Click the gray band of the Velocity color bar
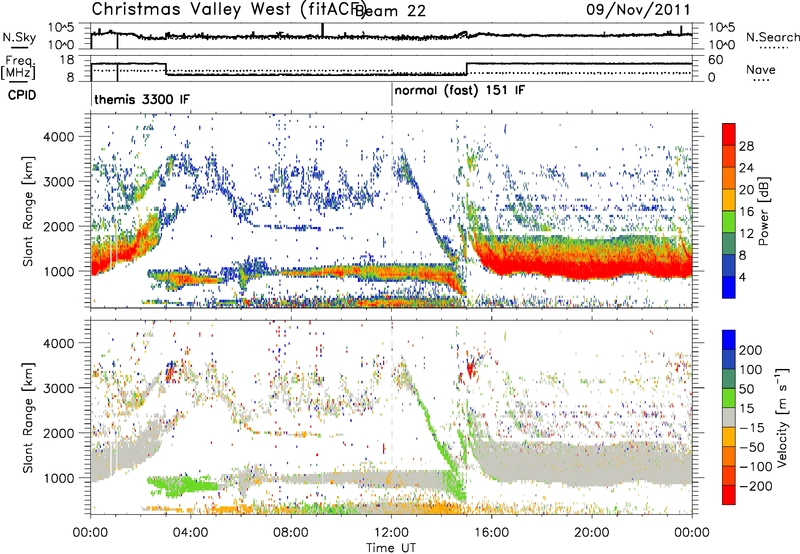800x554 pixels. click(x=729, y=417)
